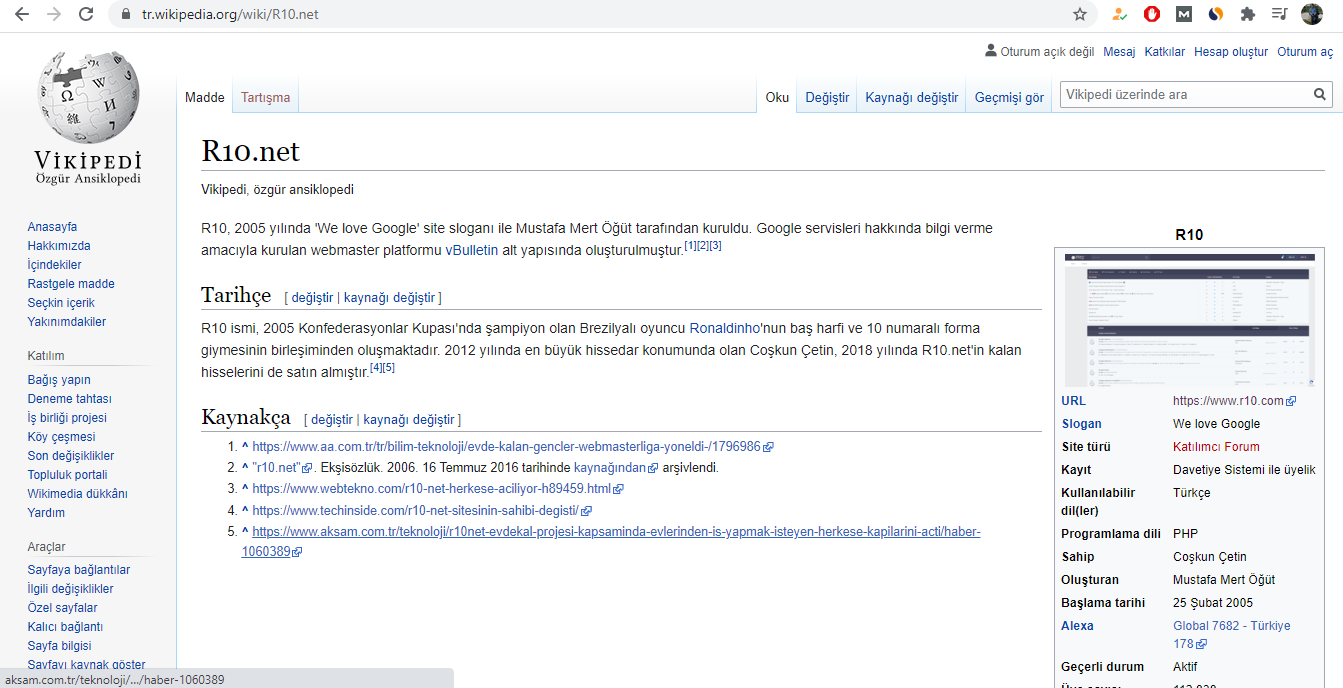Screen dimensions: 1343x688
Task: Click the değiştir link beside Tarihçe
Action: [x=312, y=298]
